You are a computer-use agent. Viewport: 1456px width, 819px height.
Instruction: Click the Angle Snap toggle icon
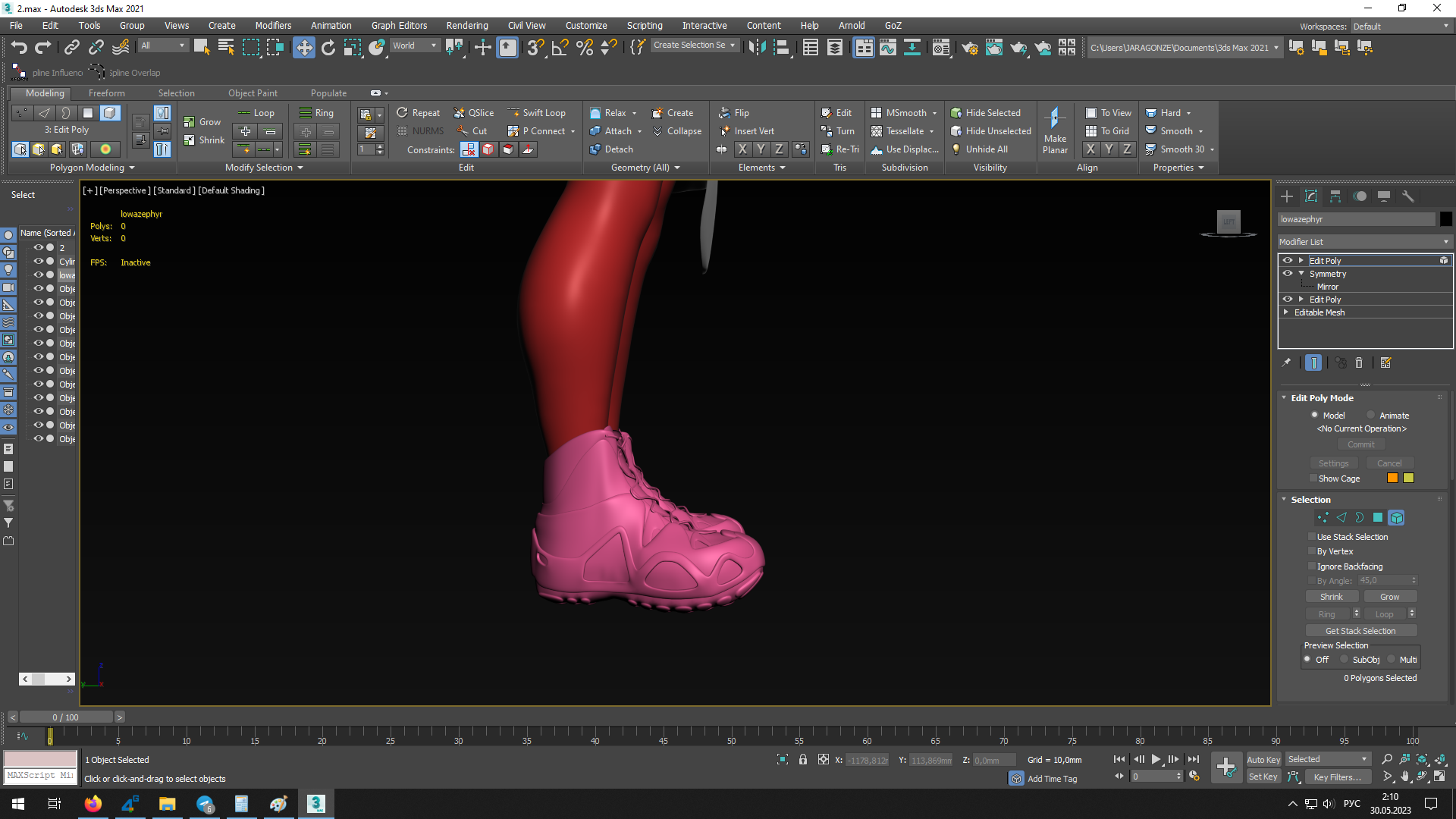560,48
